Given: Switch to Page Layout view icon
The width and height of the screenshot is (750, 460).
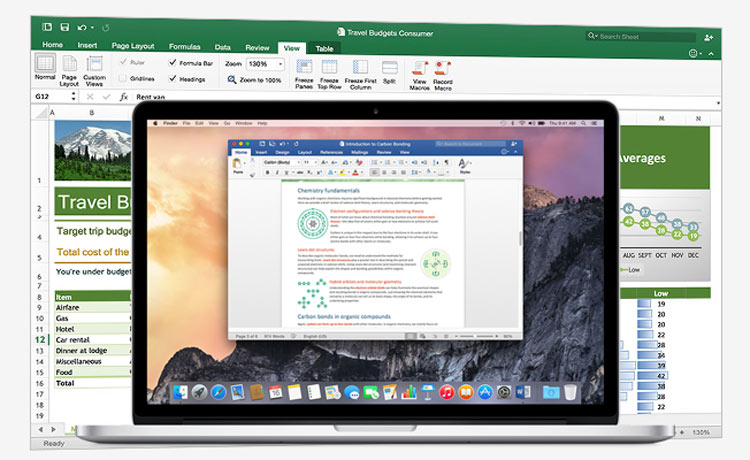Looking at the screenshot, I should click(x=70, y=64).
